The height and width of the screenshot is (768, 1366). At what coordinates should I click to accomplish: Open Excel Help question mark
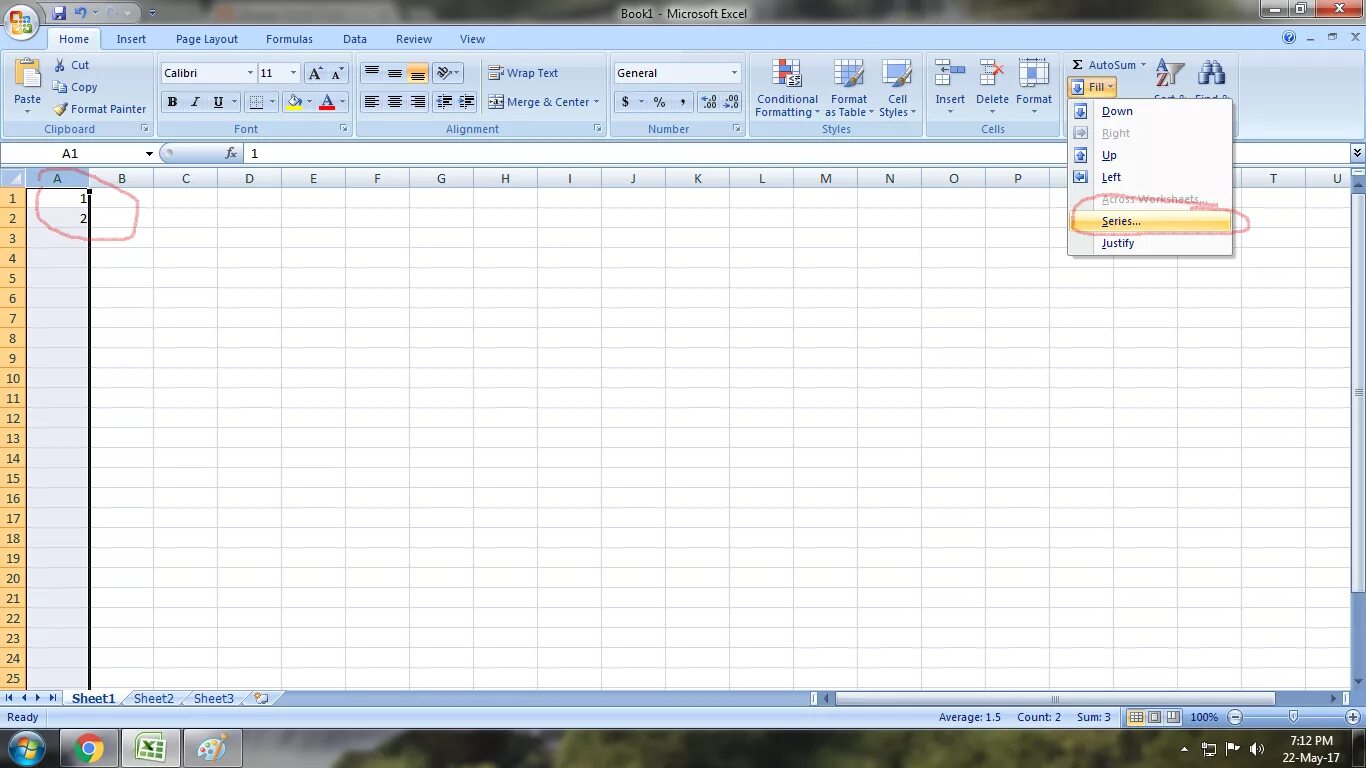pos(1289,38)
